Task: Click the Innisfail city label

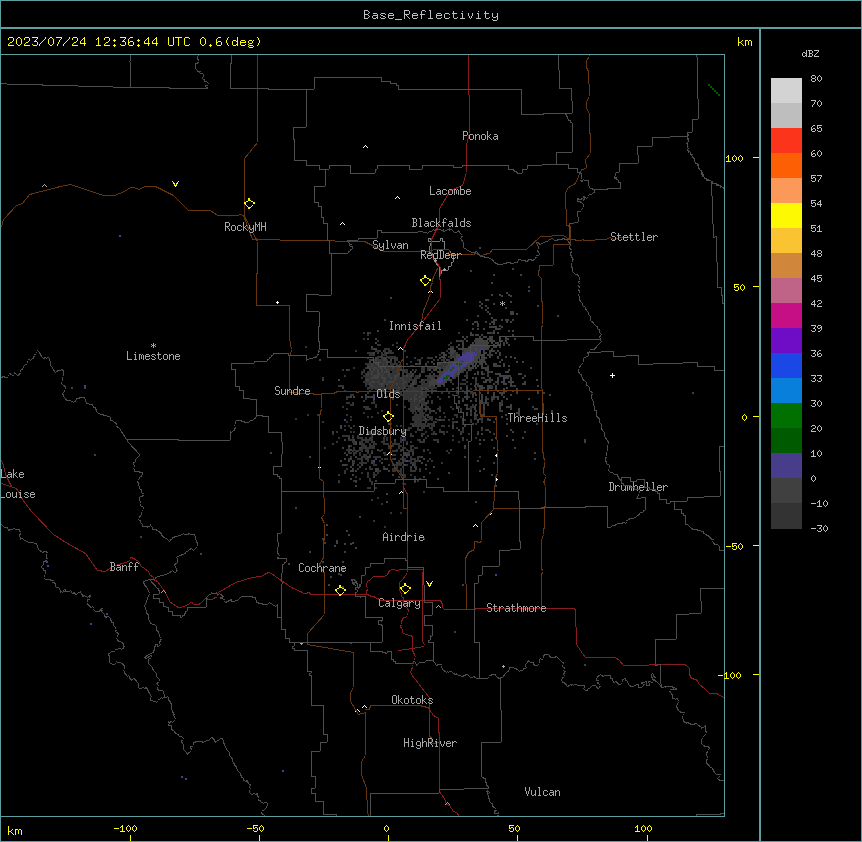Action: click(415, 326)
